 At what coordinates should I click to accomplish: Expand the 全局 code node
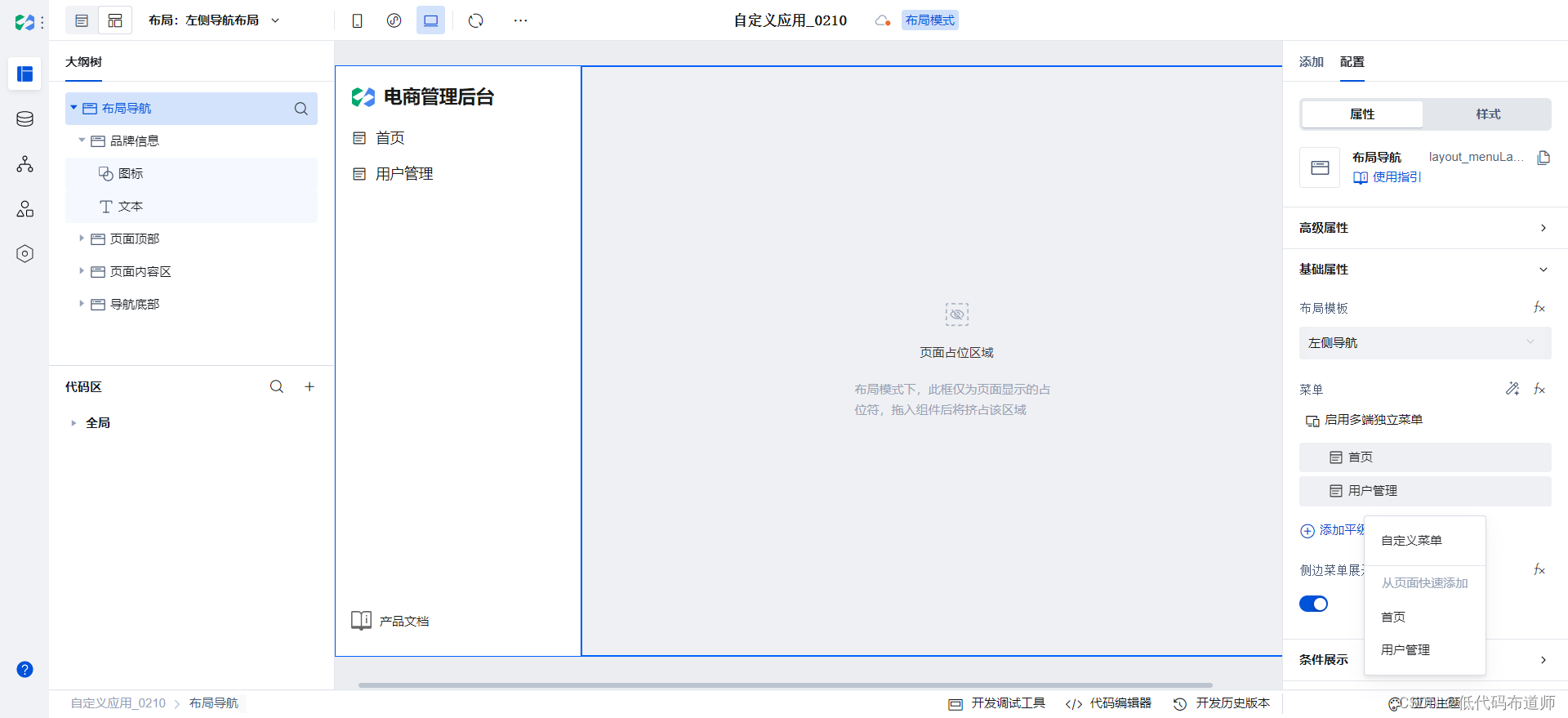[x=73, y=423]
